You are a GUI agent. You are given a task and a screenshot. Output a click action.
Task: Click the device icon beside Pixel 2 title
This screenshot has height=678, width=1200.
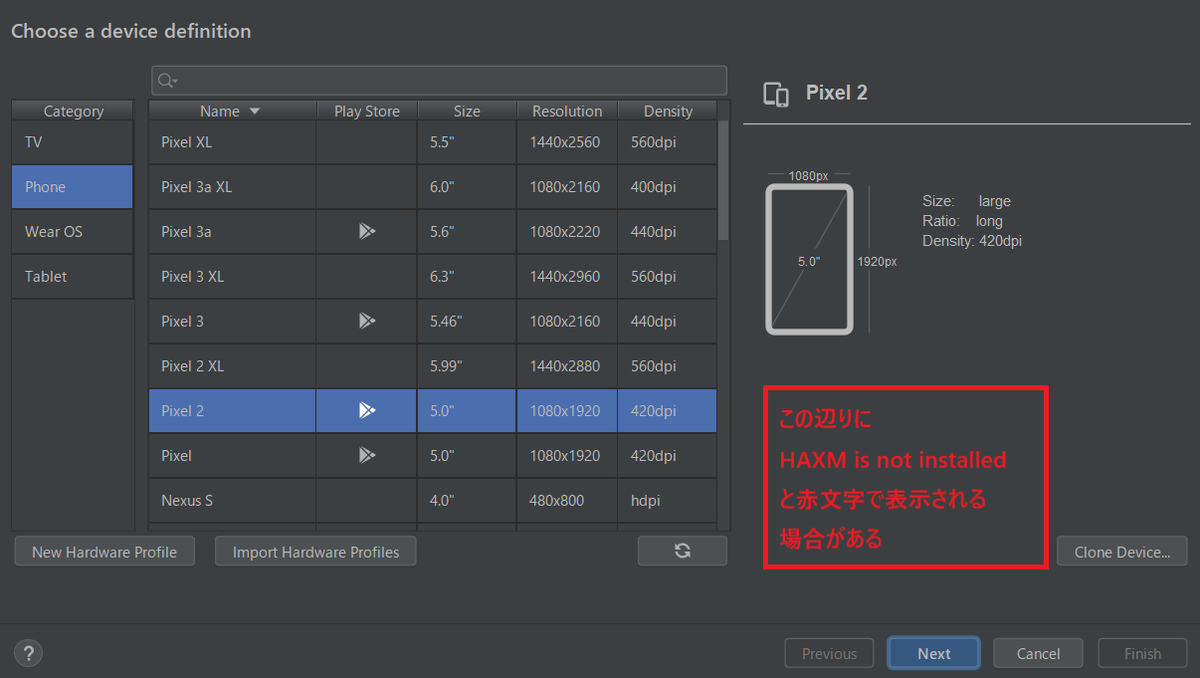(x=776, y=94)
